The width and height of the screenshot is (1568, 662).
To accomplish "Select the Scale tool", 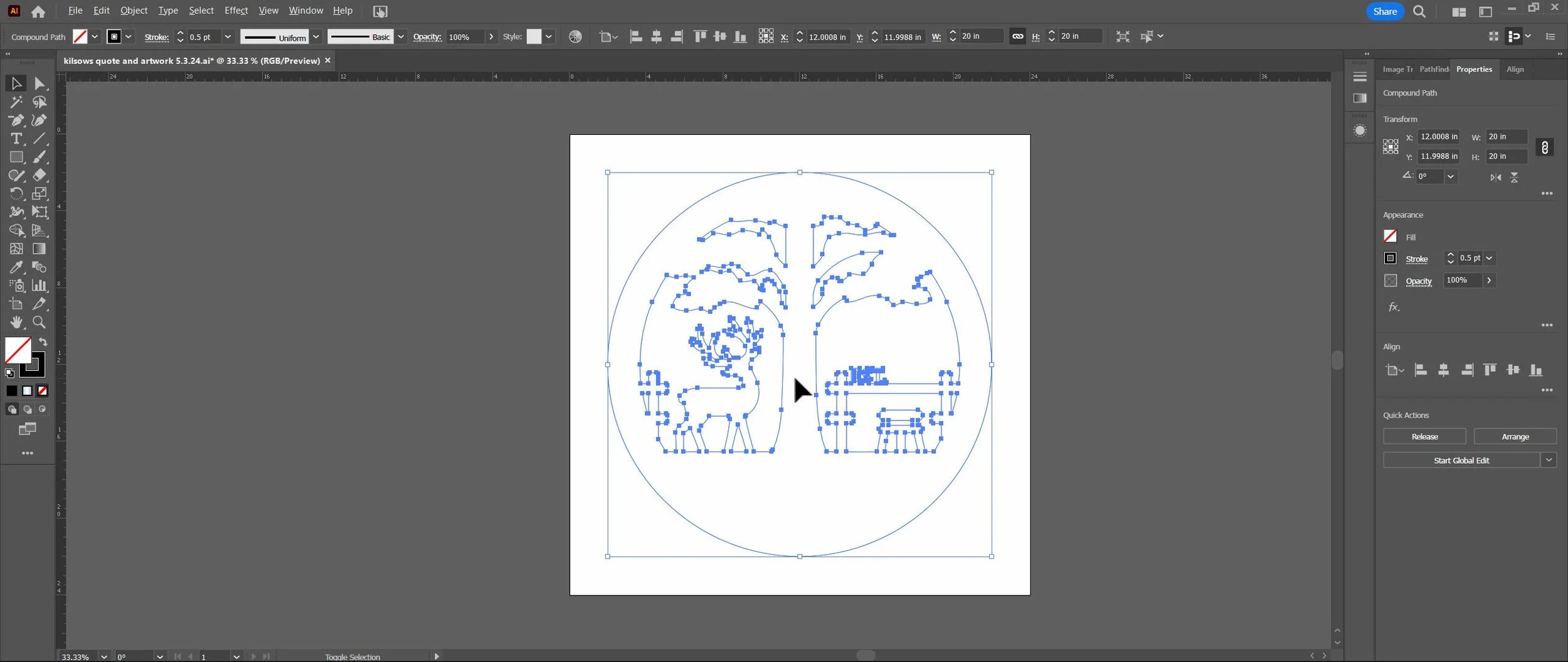I will [x=39, y=193].
